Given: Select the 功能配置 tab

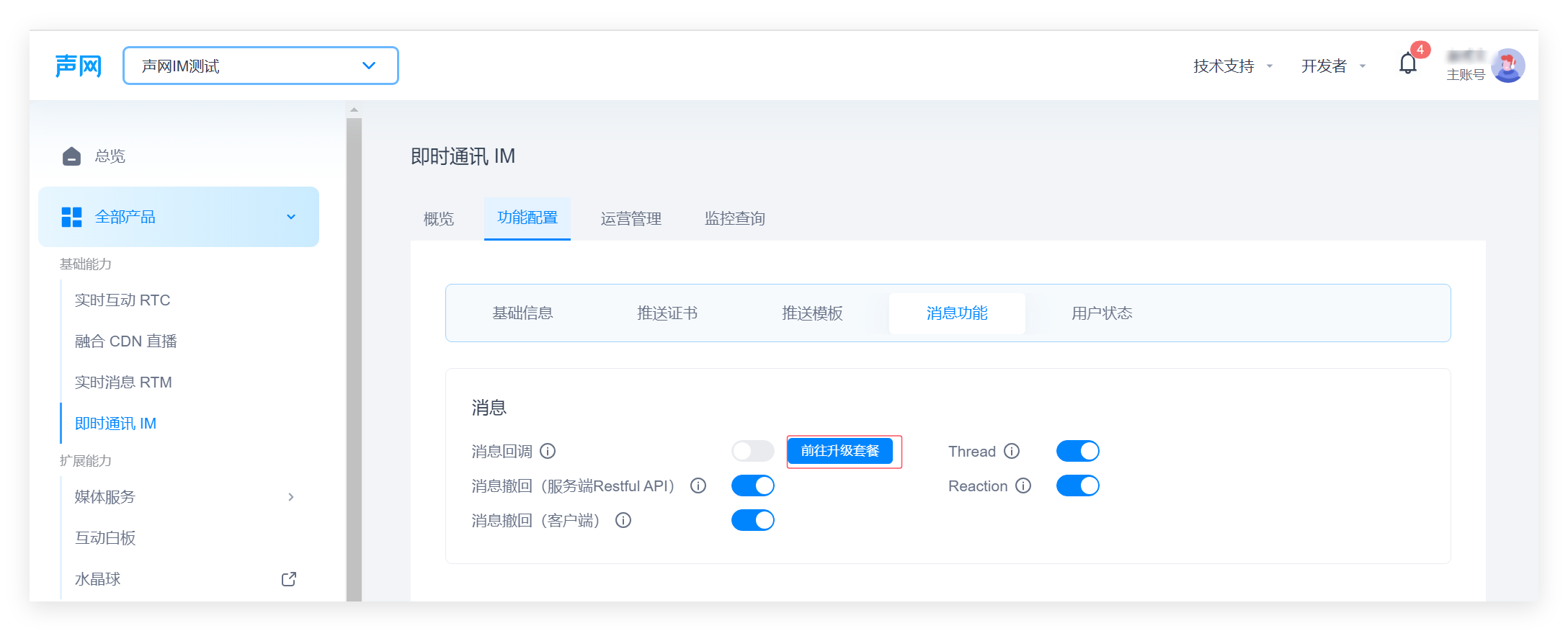Looking at the screenshot, I should click(x=527, y=218).
